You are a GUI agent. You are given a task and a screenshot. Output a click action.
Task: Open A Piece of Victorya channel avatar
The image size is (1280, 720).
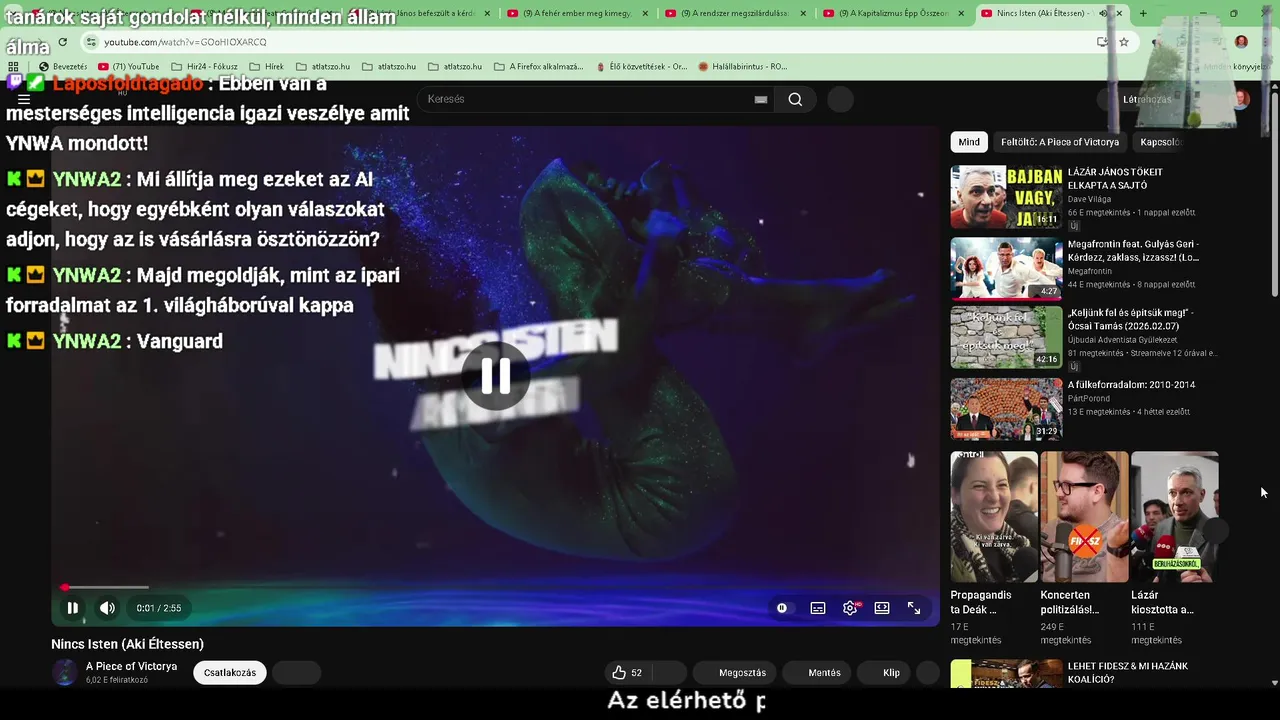(x=65, y=673)
